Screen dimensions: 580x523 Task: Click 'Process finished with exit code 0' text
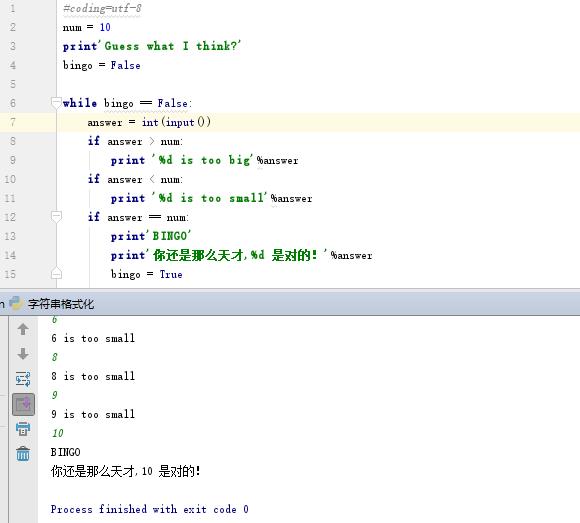click(x=149, y=509)
